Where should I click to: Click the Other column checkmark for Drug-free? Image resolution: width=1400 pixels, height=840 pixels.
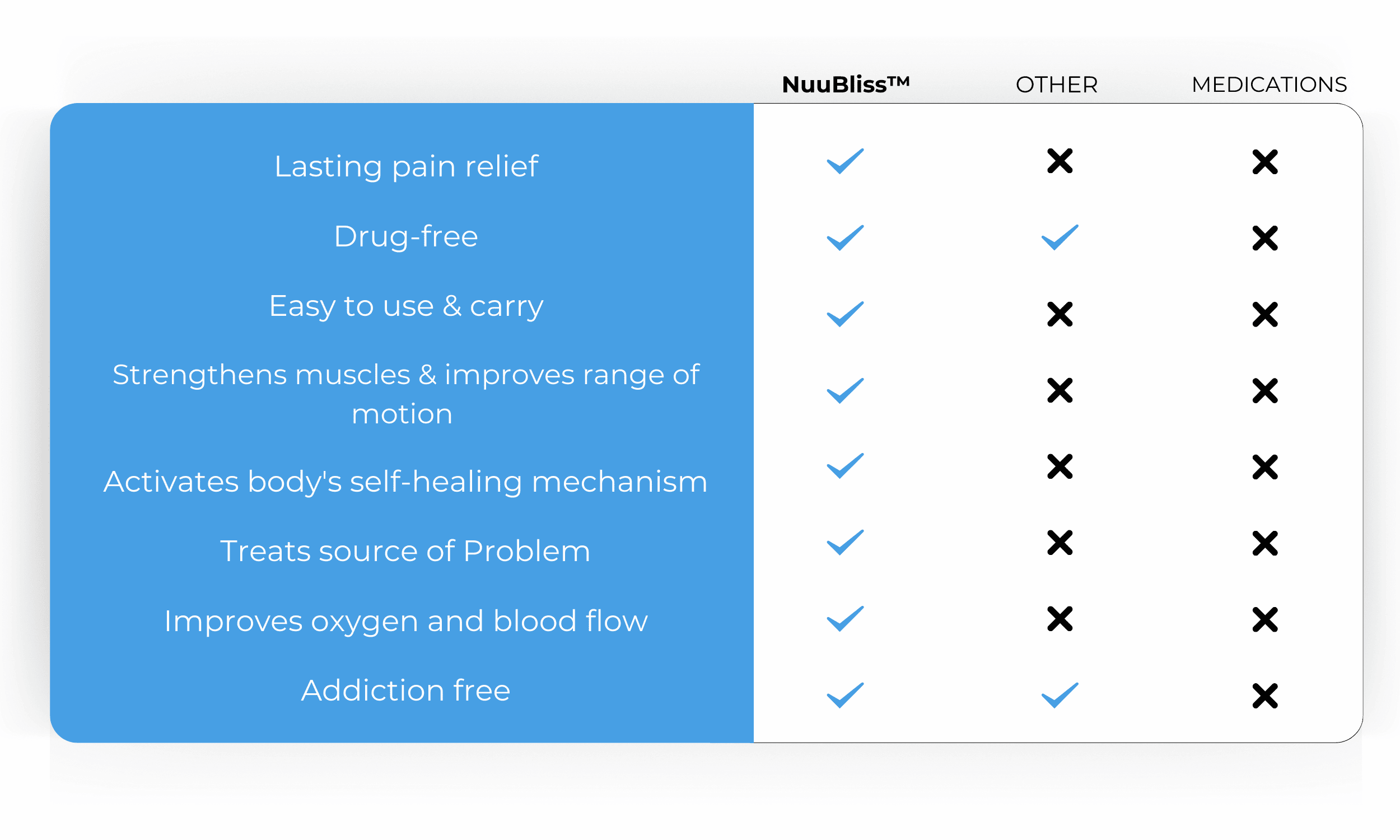coord(1060,238)
